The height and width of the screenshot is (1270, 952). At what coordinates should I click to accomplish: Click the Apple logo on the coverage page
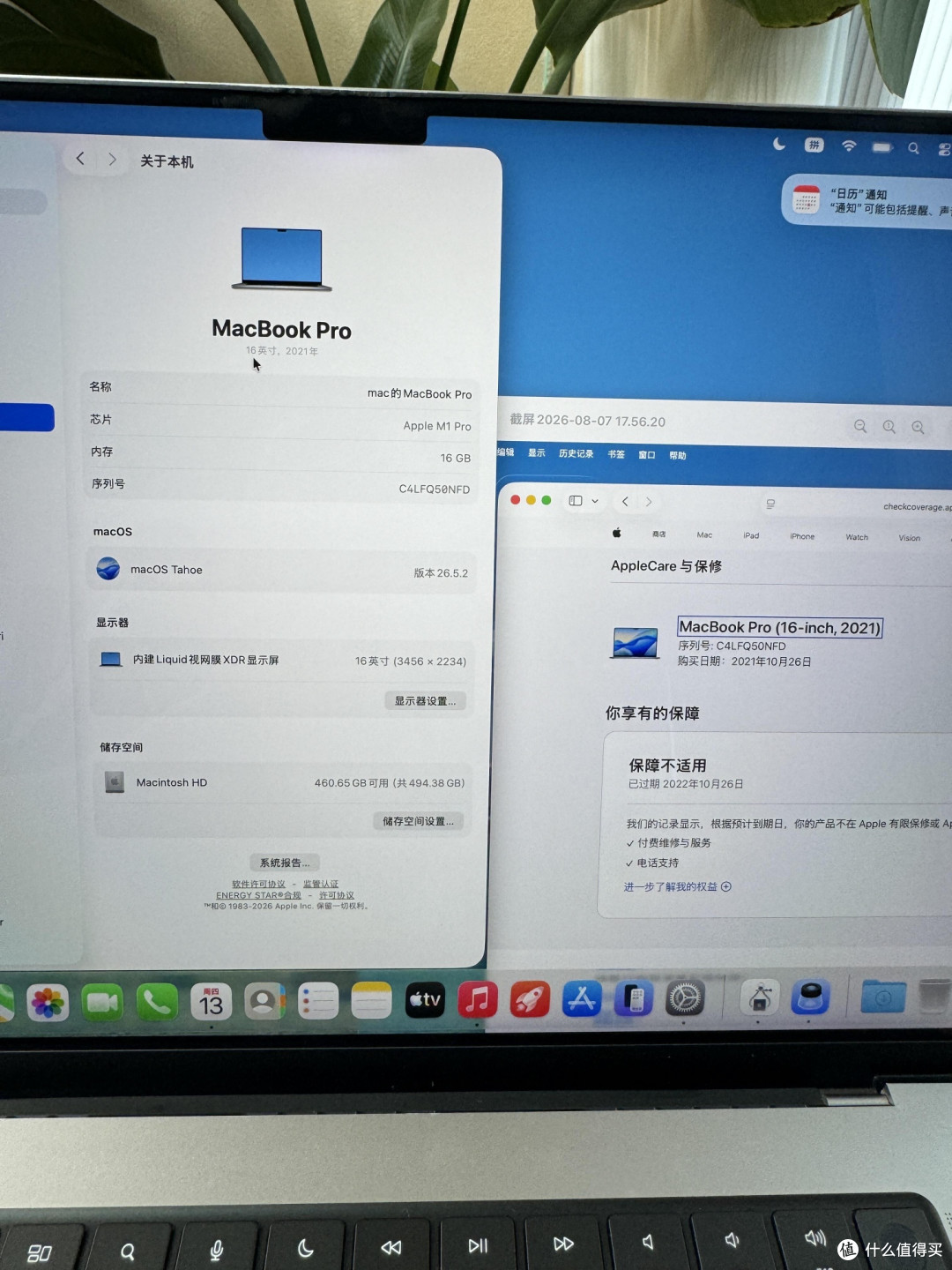617,533
